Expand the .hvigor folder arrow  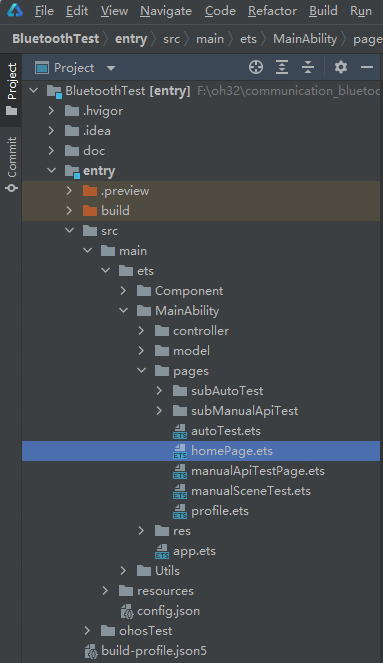click(51, 110)
